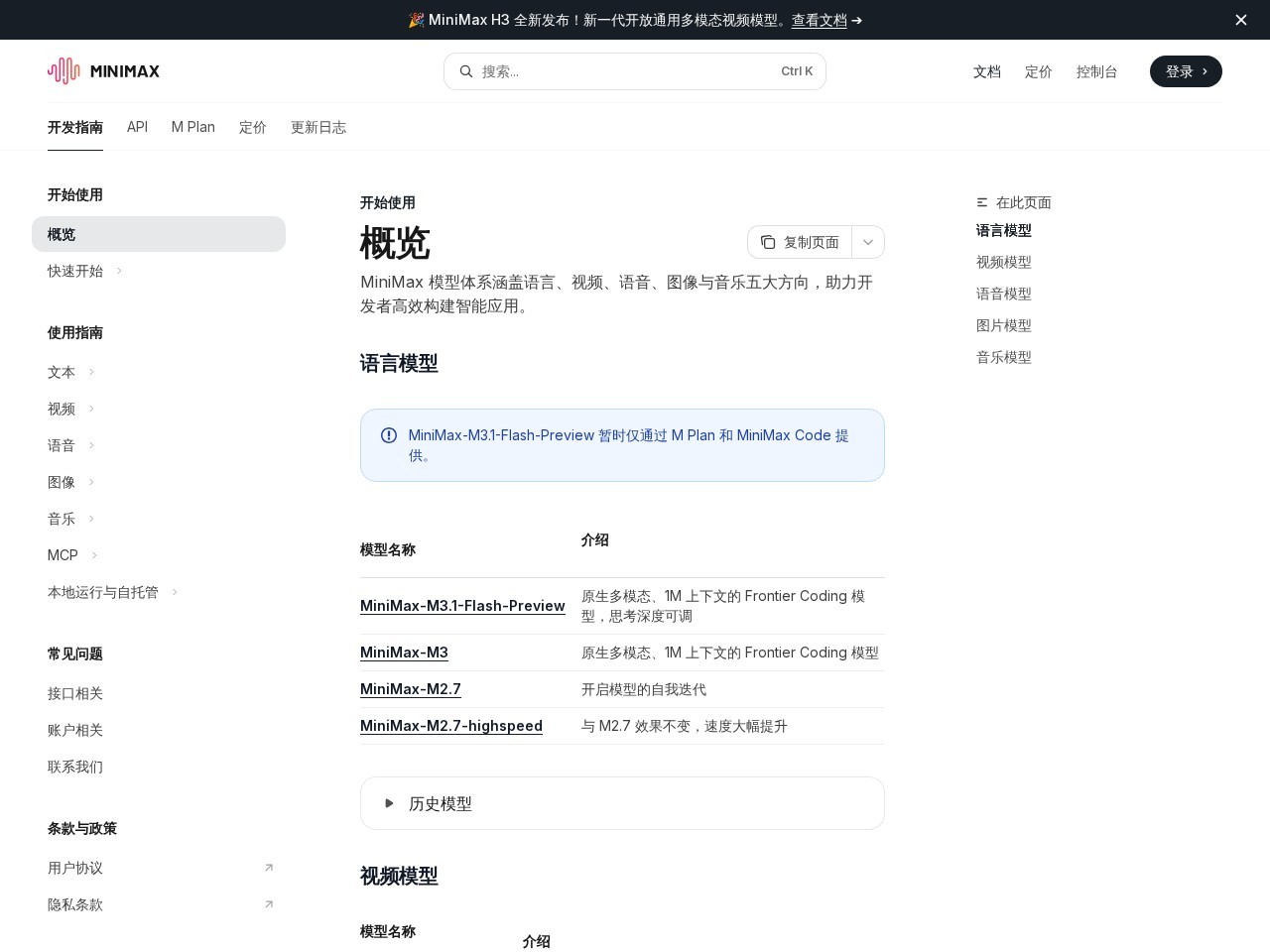Click the 视频模型 section heading

pyautogui.click(x=399, y=877)
